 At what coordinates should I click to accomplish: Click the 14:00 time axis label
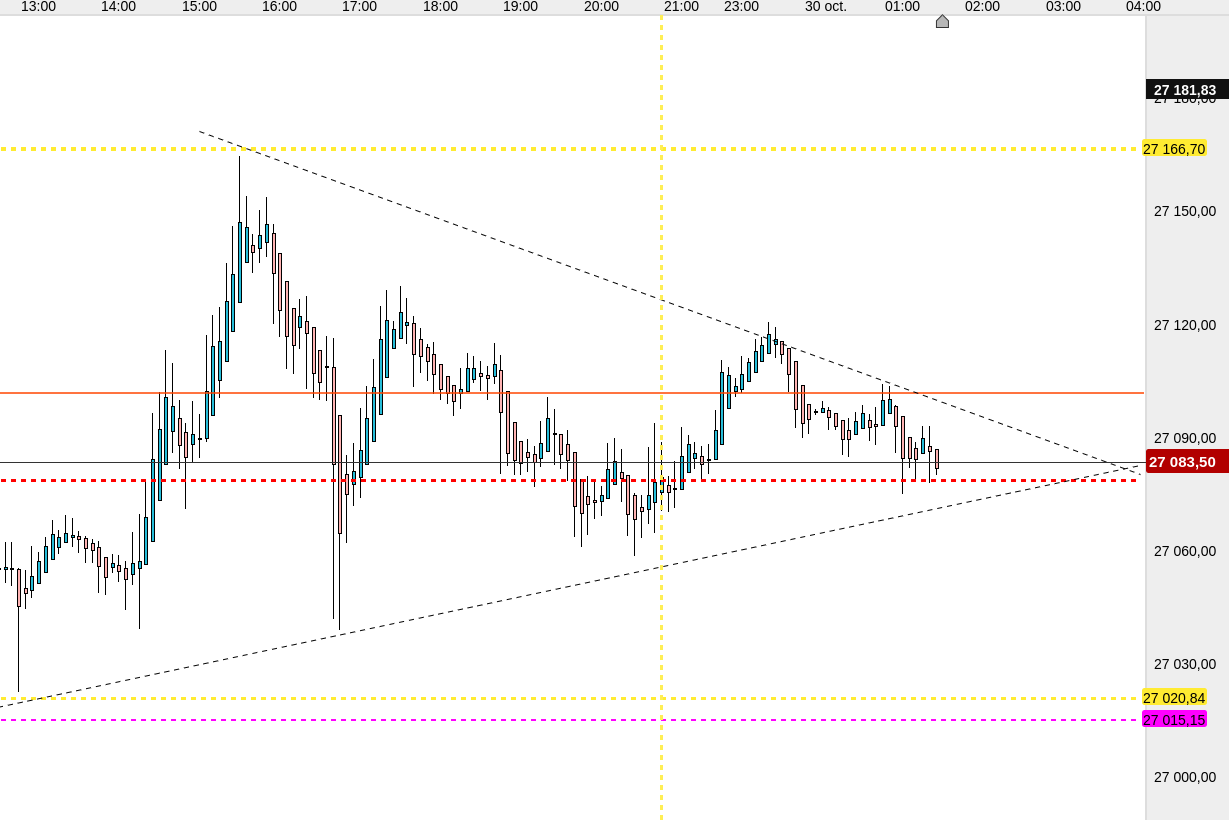click(118, 6)
